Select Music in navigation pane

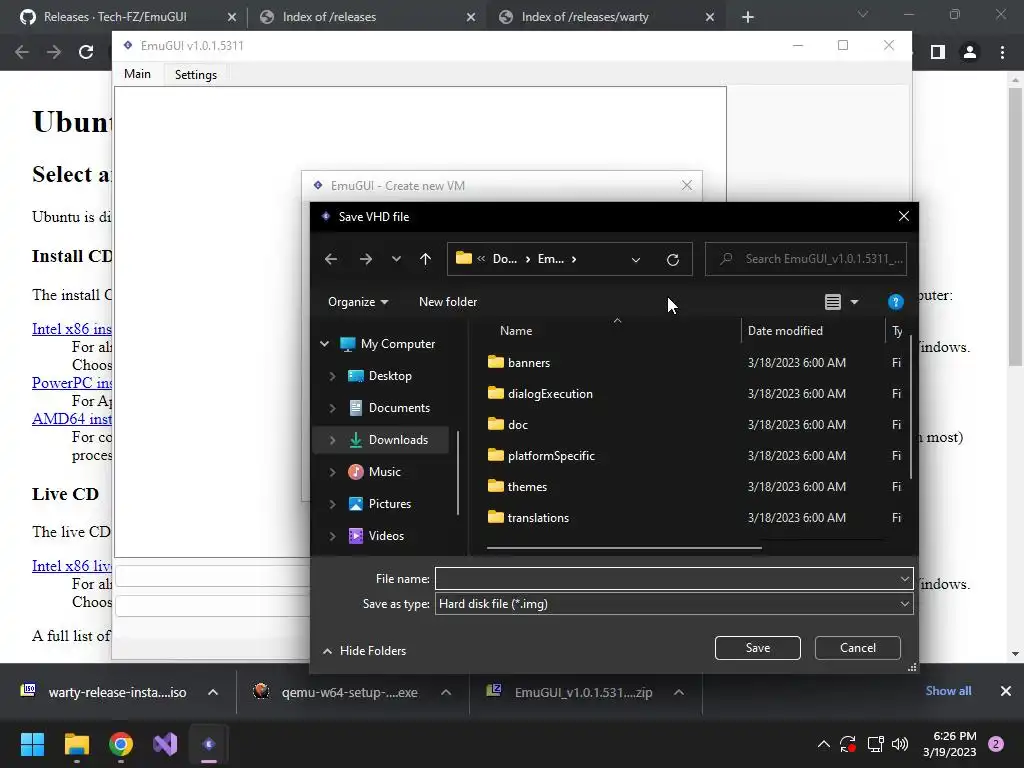(x=384, y=472)
